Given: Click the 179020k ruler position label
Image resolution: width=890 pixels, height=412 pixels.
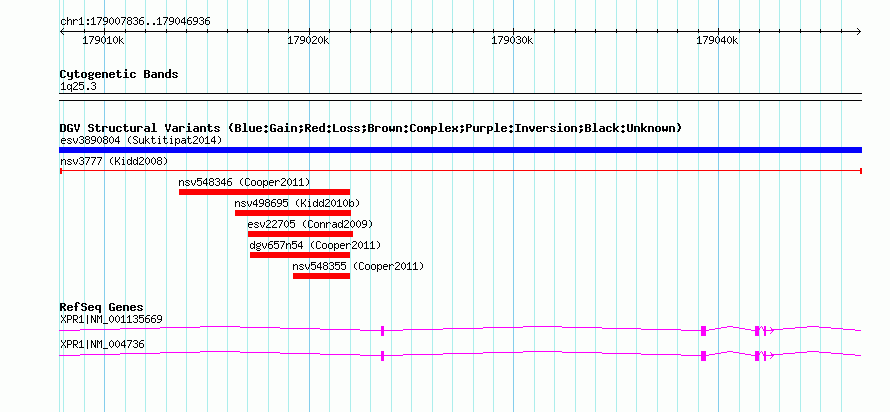Looking at the screenshot, I should 308,40.
